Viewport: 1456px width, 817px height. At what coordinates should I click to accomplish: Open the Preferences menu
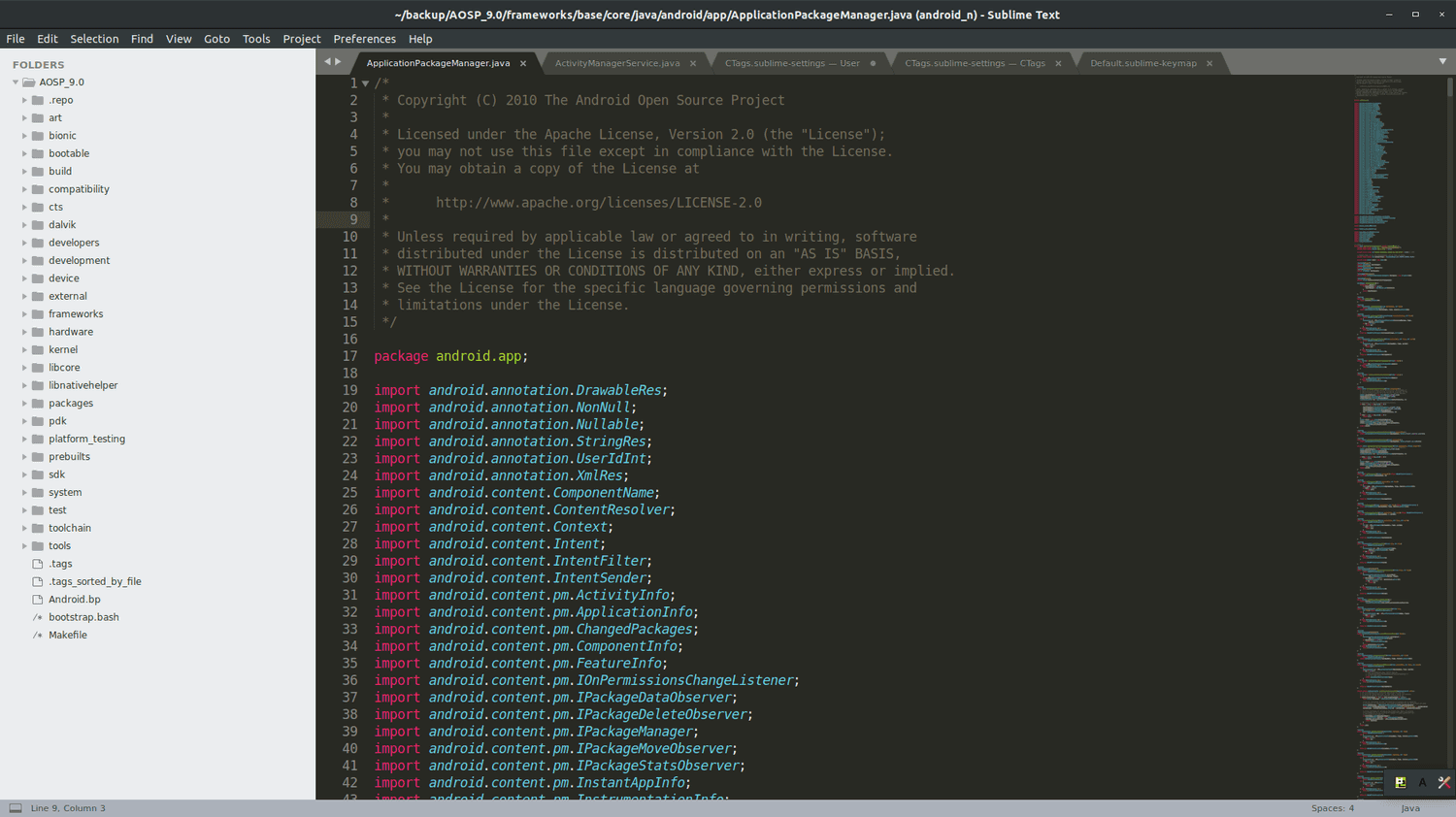pyautogui.click(x=364, y=39)
